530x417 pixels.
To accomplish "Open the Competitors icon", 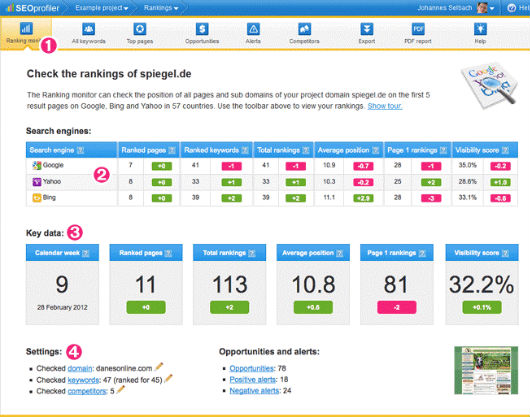I will [304, 29].
